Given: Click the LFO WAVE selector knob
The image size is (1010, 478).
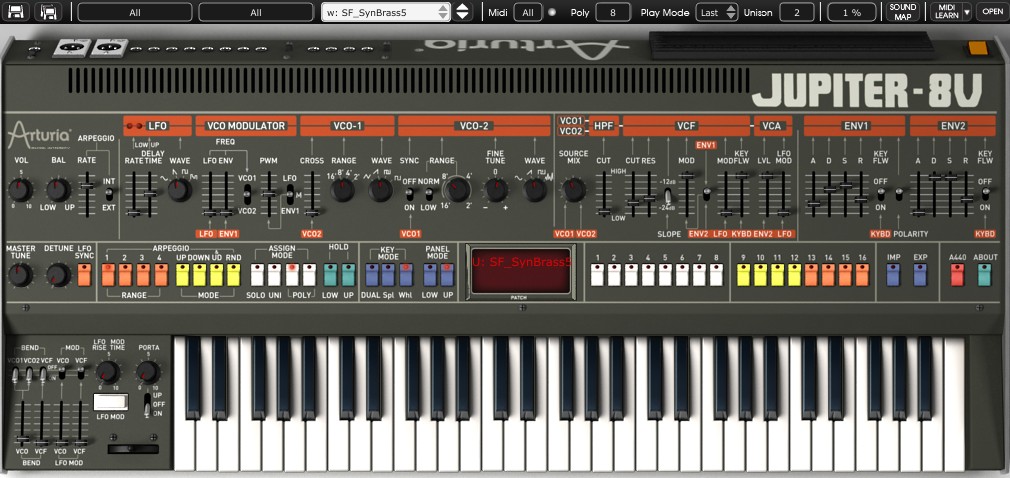Looking at the screenshot, I should point(180,189).
